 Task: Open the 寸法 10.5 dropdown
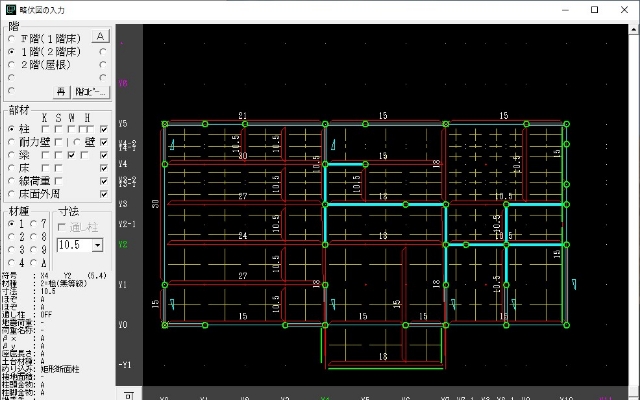pyautogui.click(x=97, y=244)
